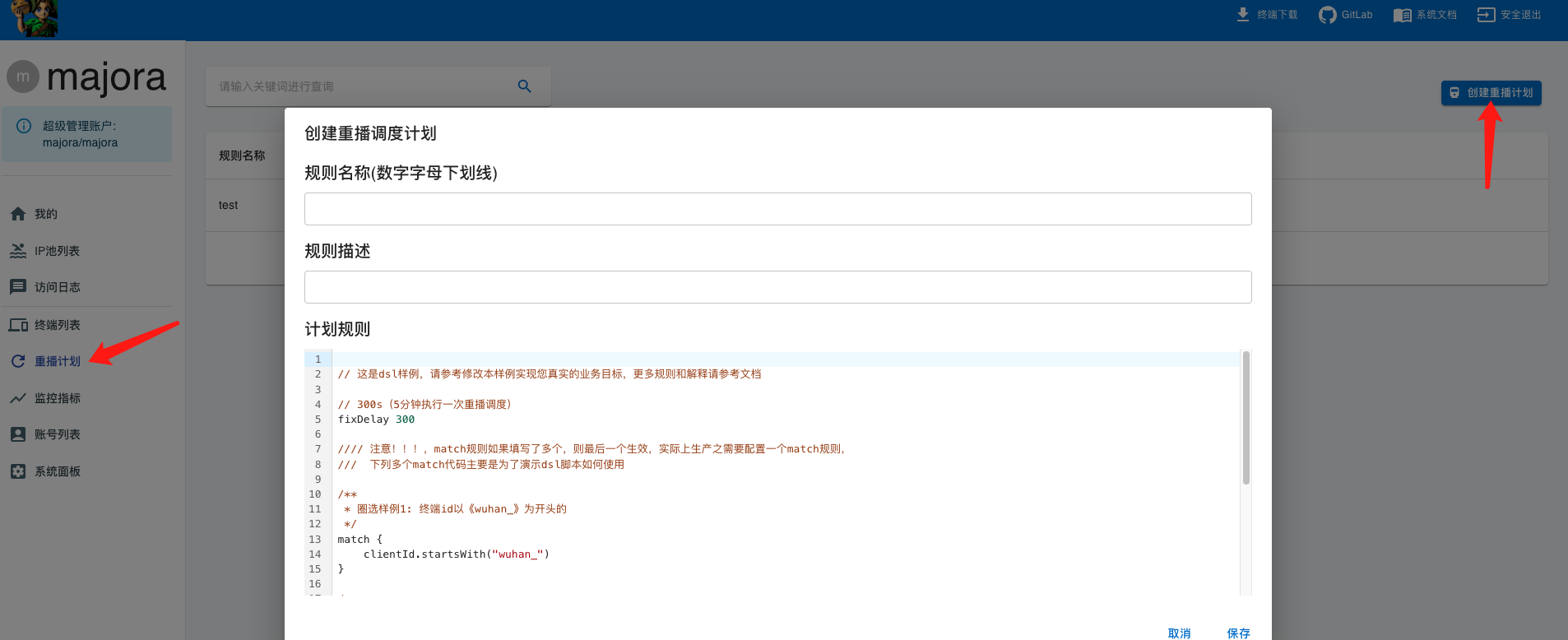Click the 终端列表 devices icon
1568x640 pixels.
pos(18,325)
